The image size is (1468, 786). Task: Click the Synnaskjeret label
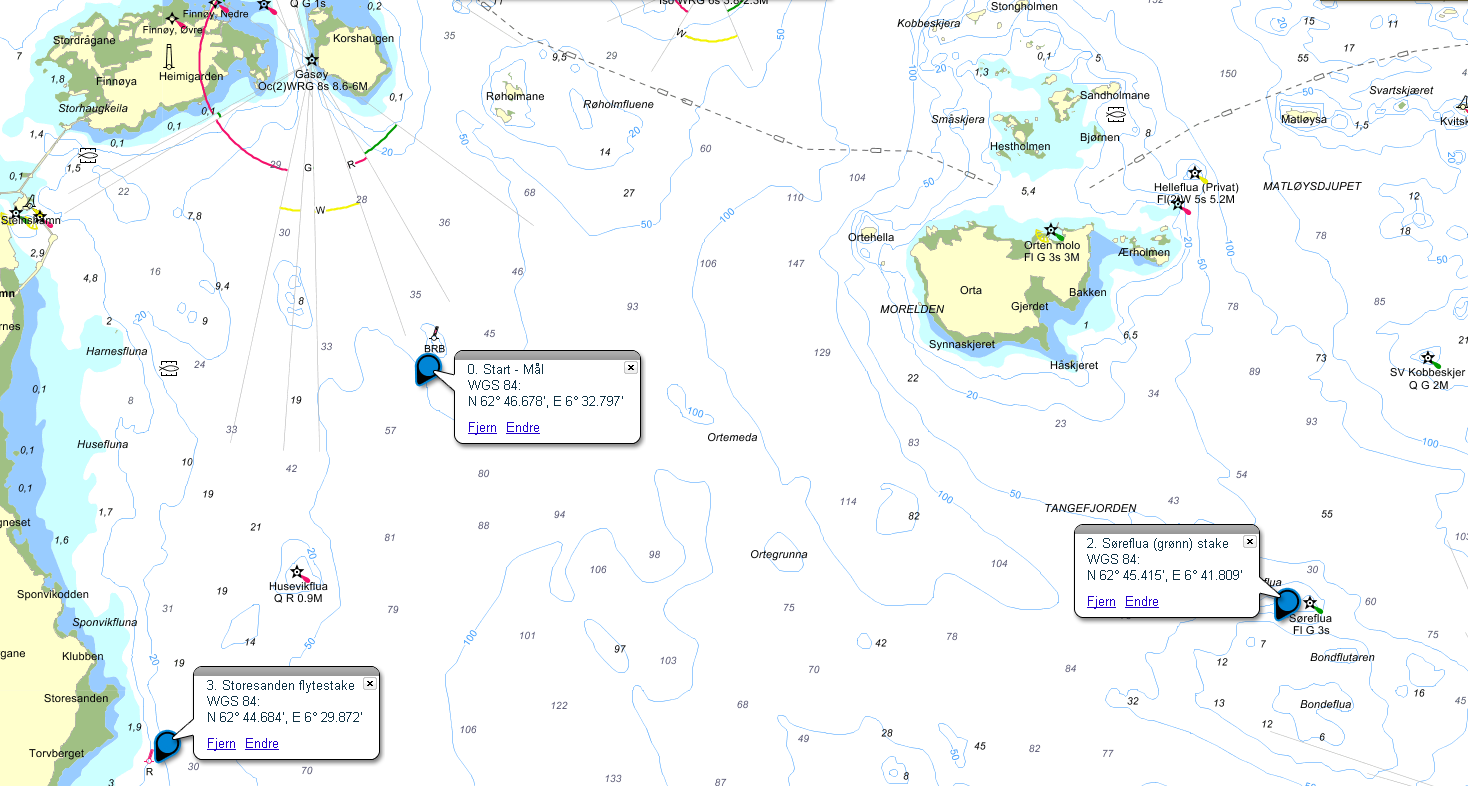(962, 343)
